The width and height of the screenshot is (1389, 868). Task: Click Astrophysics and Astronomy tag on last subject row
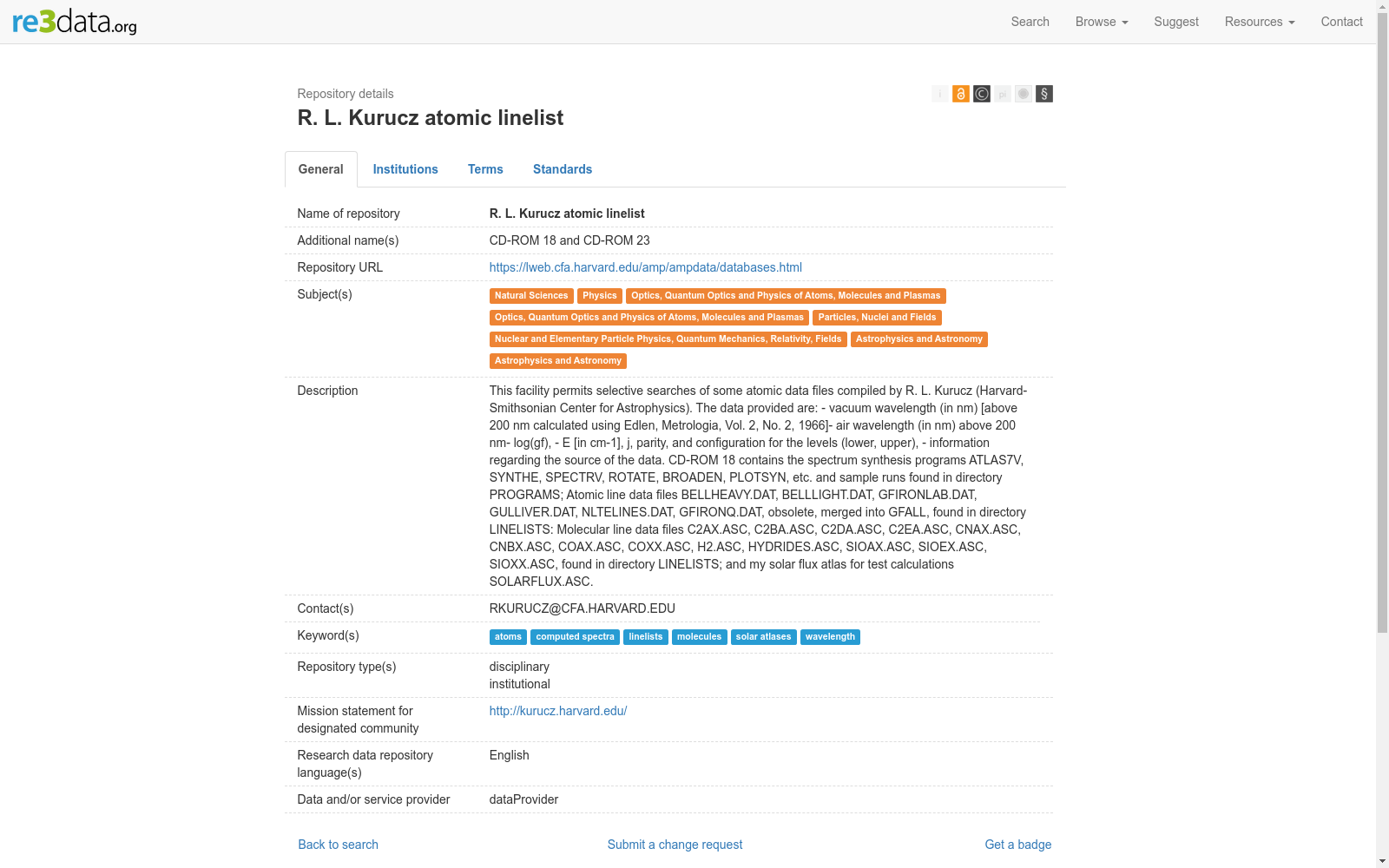(x=558, y=361)
